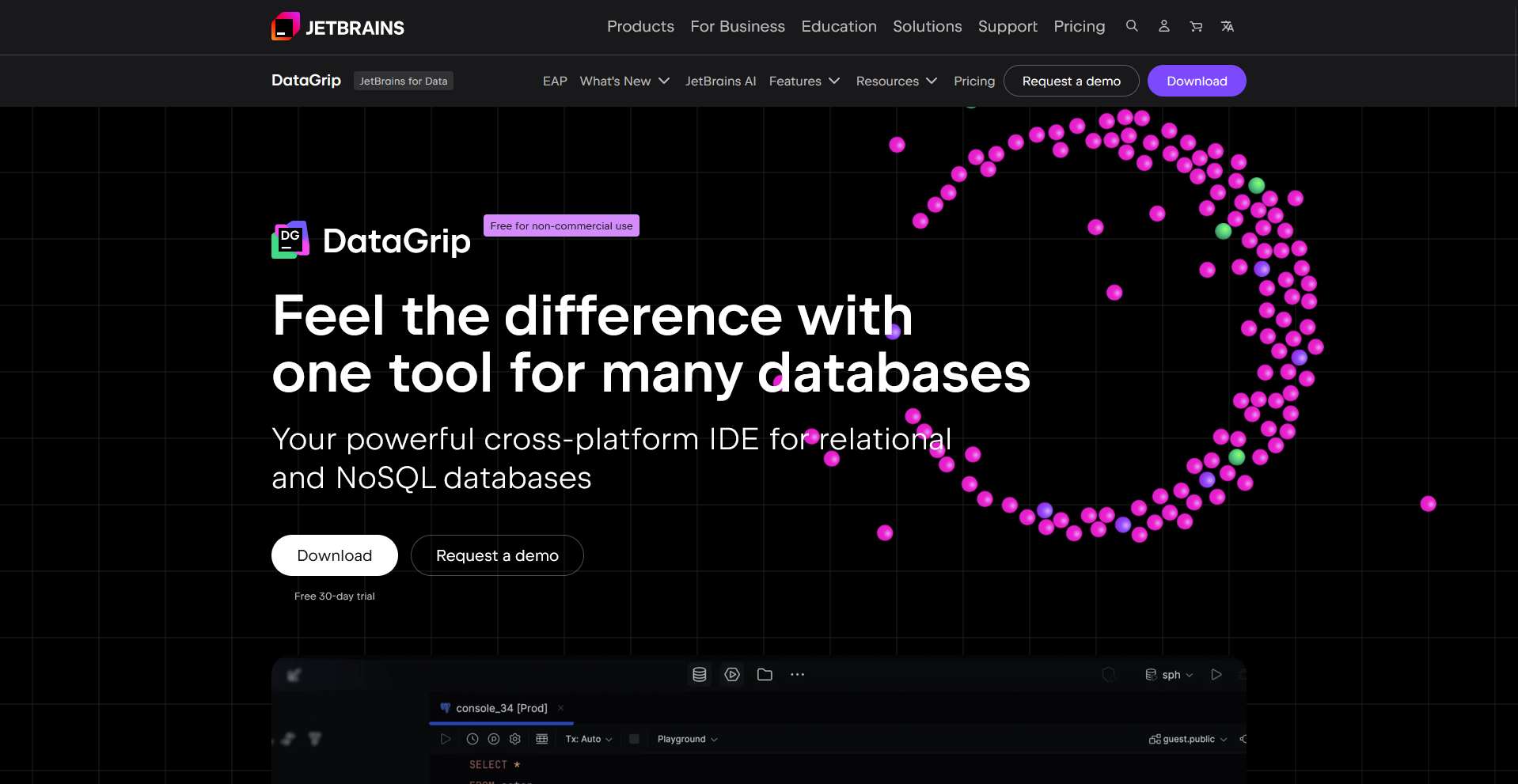1518x784 pixels.
Task: Click the execute play icon in console toolbar
Action: pyautogui.click(x=446, y=739)
